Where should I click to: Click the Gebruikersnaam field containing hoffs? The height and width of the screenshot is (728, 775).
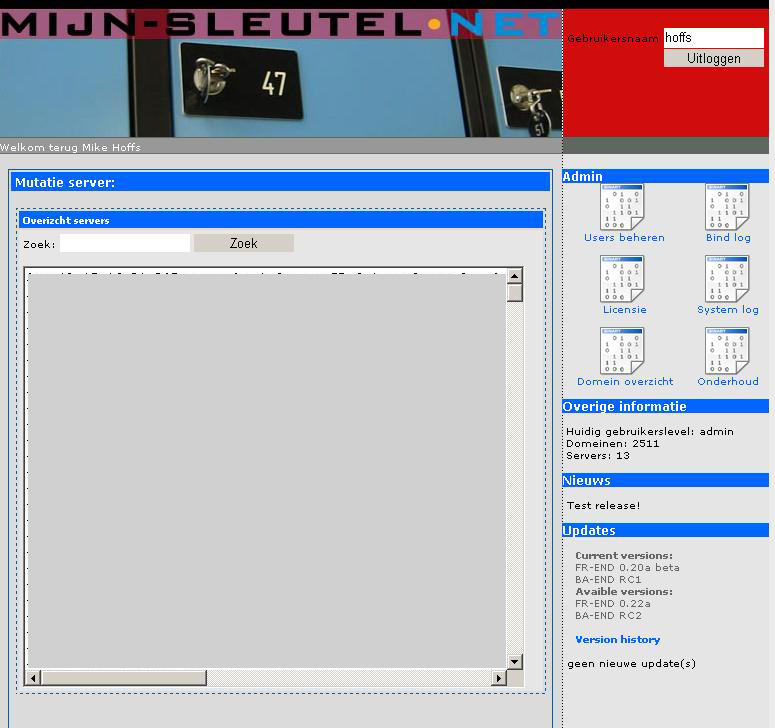click(x=714, y=38)
